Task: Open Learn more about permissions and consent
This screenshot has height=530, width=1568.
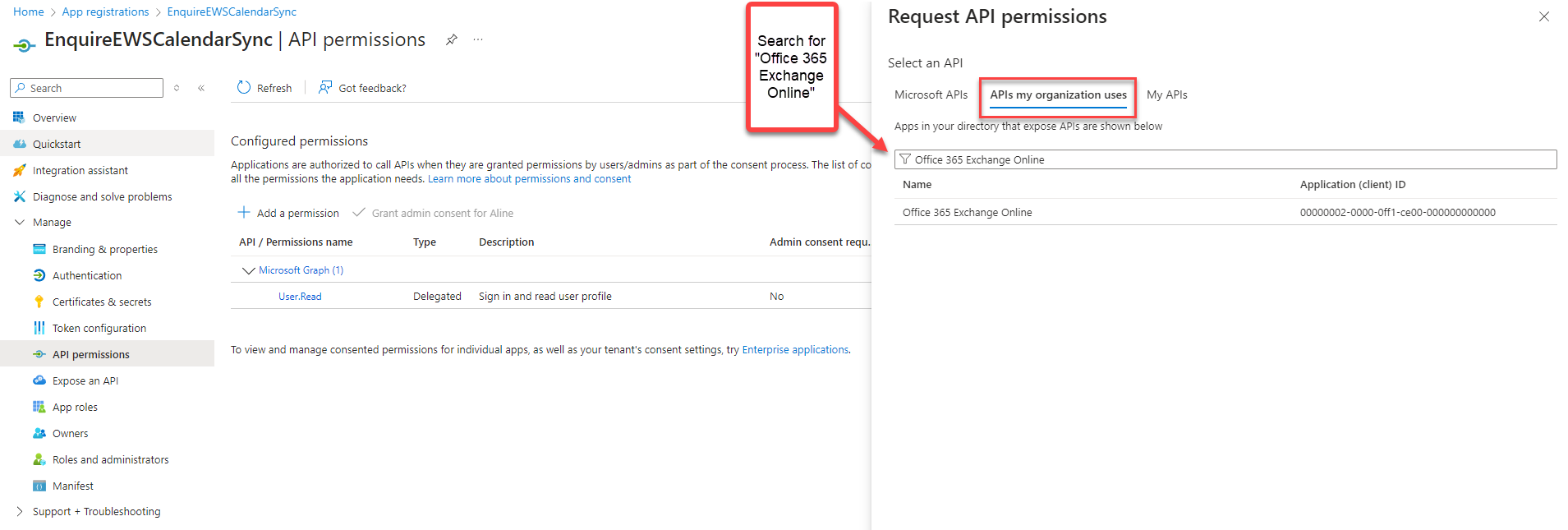Action: [x=530, y=178]
